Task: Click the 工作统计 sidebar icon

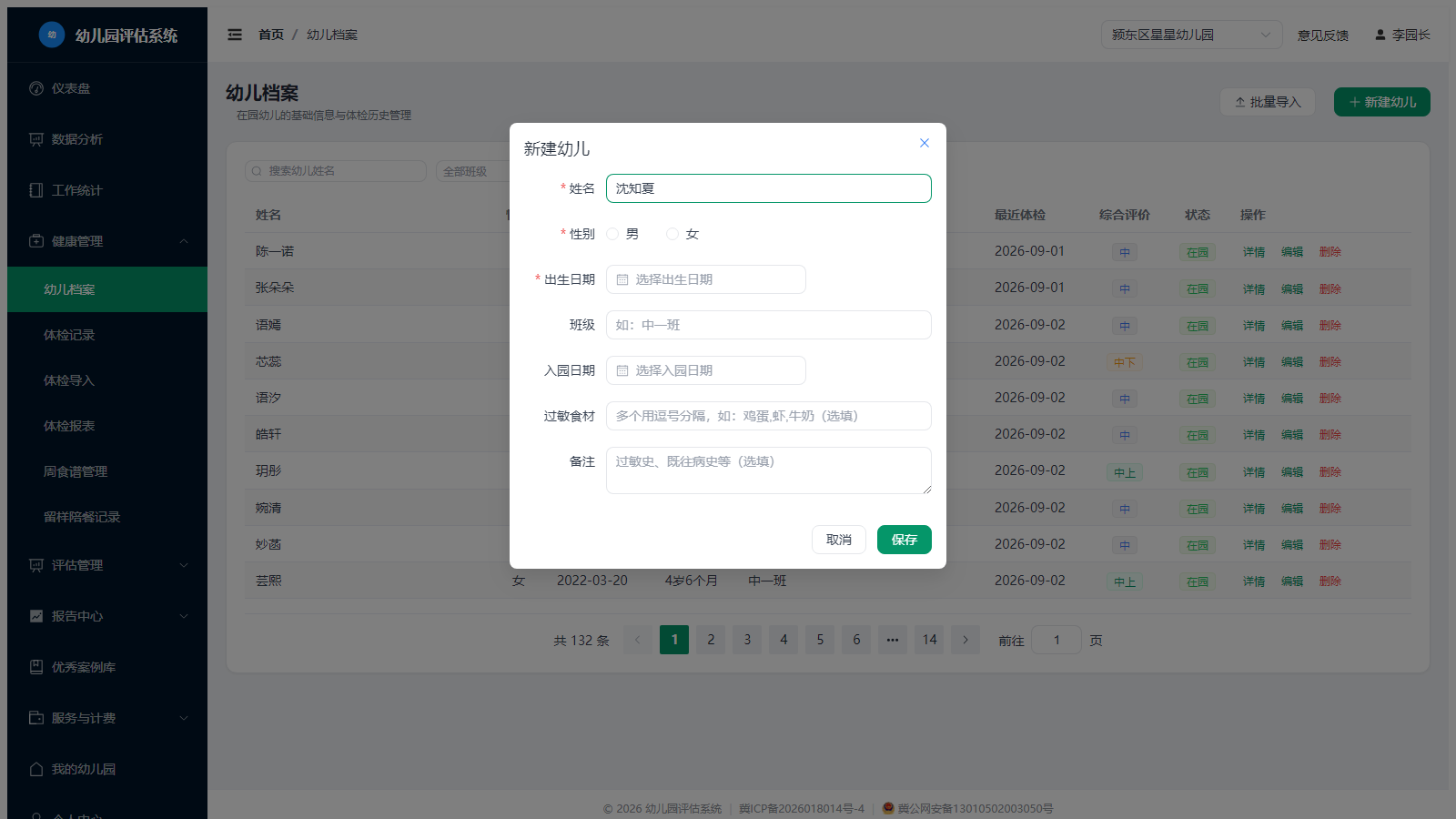Action: coord(36,190)
